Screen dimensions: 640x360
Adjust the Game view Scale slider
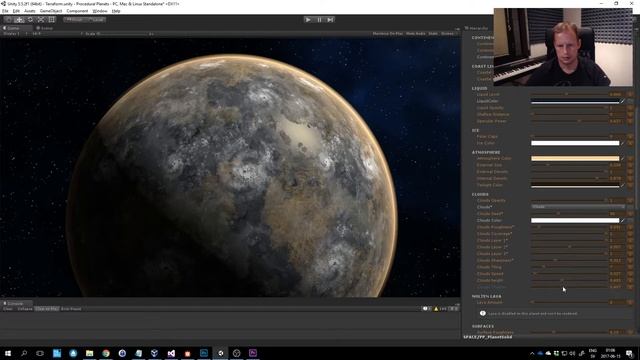click(x=122, y=33)
